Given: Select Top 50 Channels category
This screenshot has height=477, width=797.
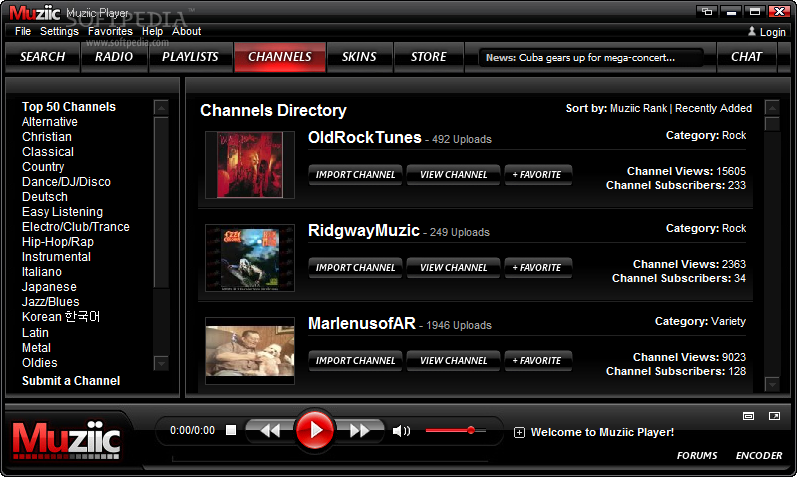Looking at the screenshot, I should (69, 107).
